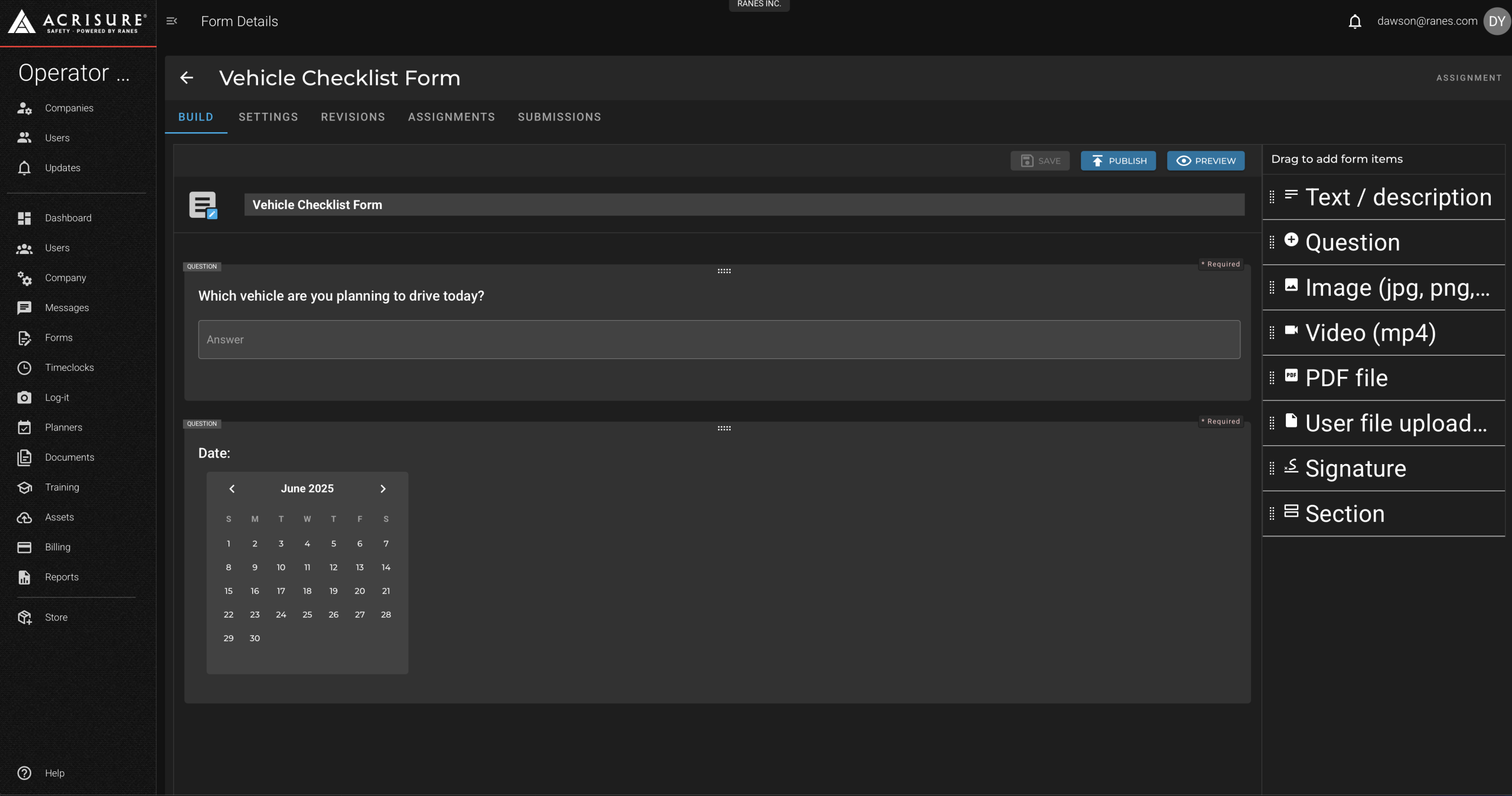Toggle Required on the vehicle question
Viewport: 1512px width, 796px height.
coord(1221,265)
